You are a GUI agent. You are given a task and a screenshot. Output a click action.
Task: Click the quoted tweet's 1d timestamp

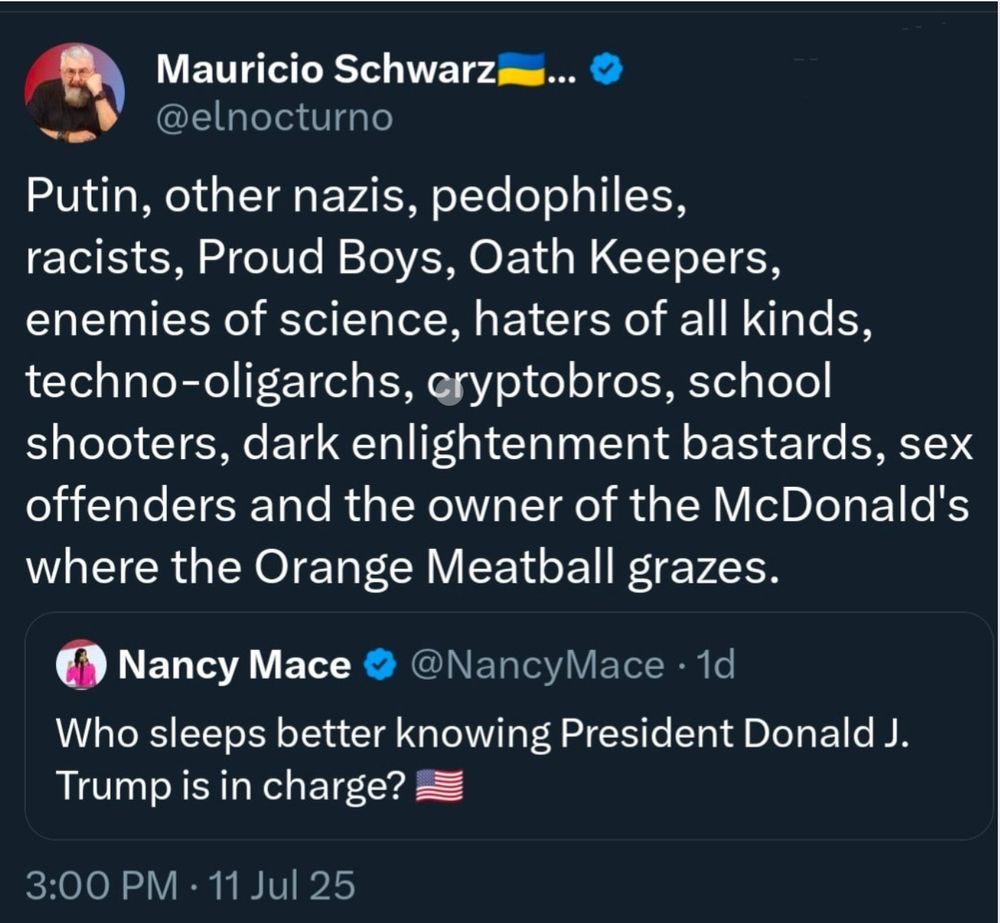click(x=715, y=665)
